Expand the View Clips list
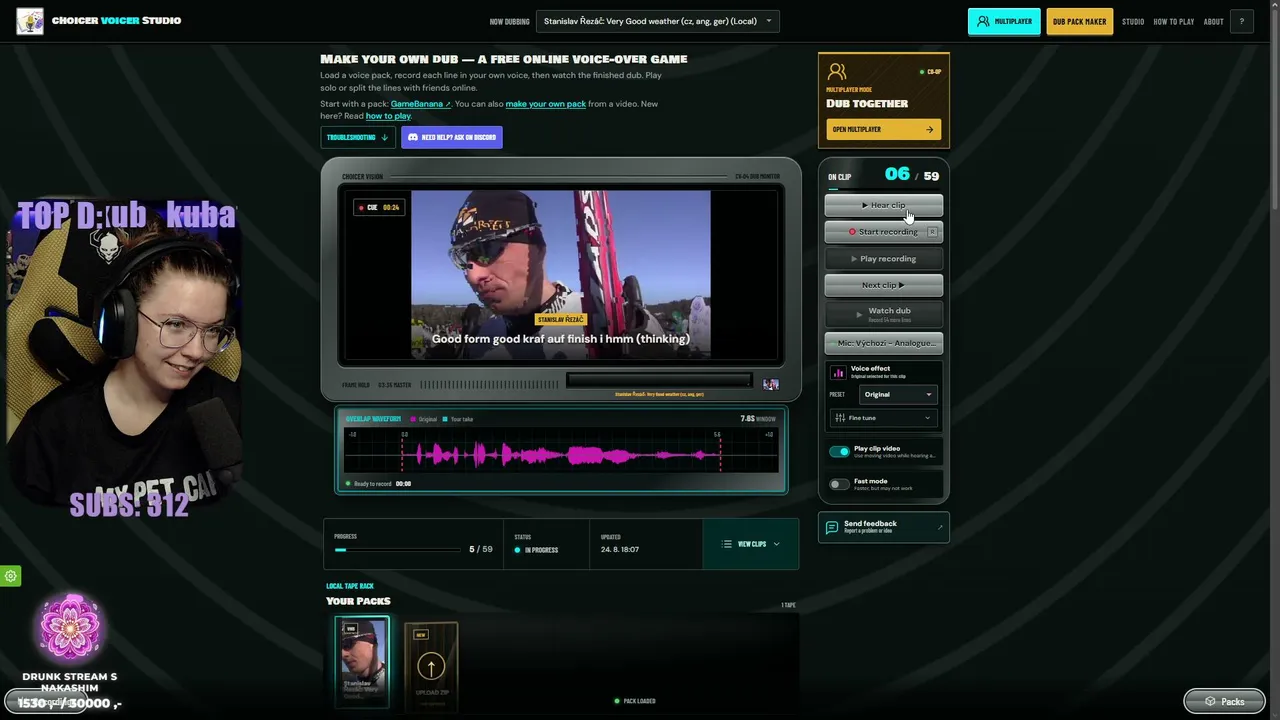Screen dimensions: 1280x720 click(751, 544)
